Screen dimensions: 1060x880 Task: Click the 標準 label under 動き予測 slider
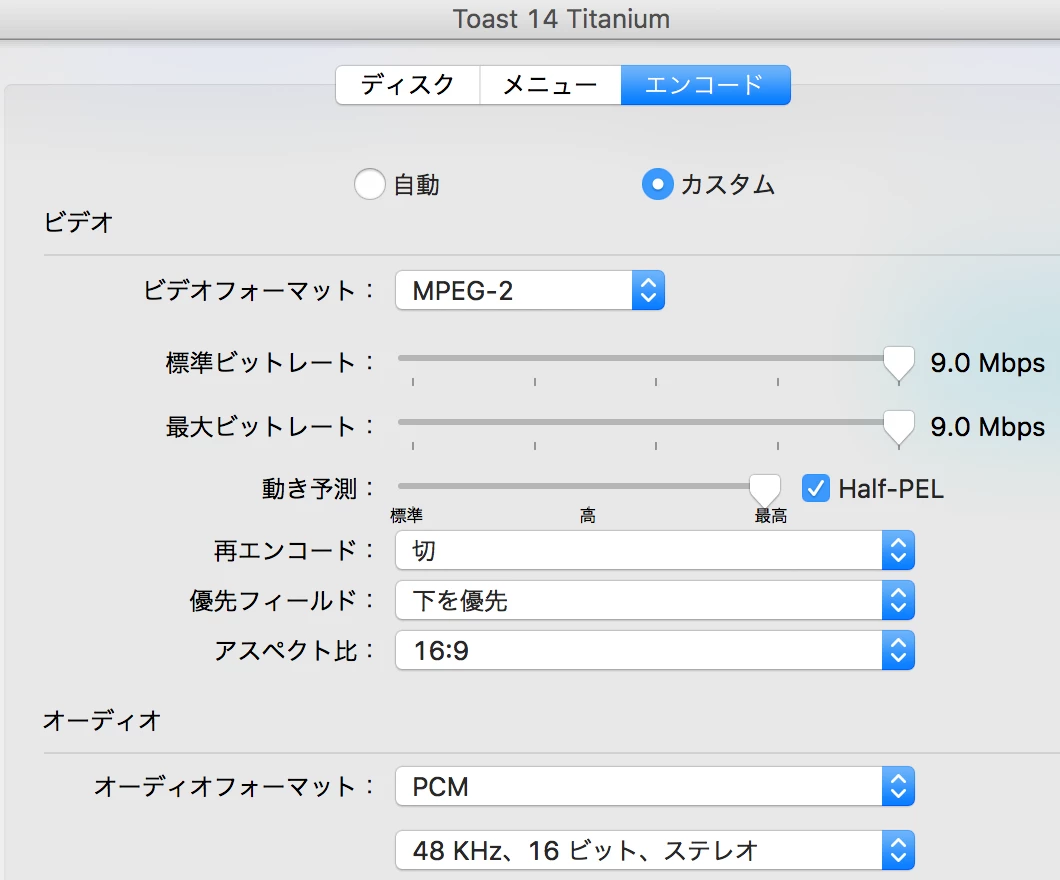(x=406, y=516)
